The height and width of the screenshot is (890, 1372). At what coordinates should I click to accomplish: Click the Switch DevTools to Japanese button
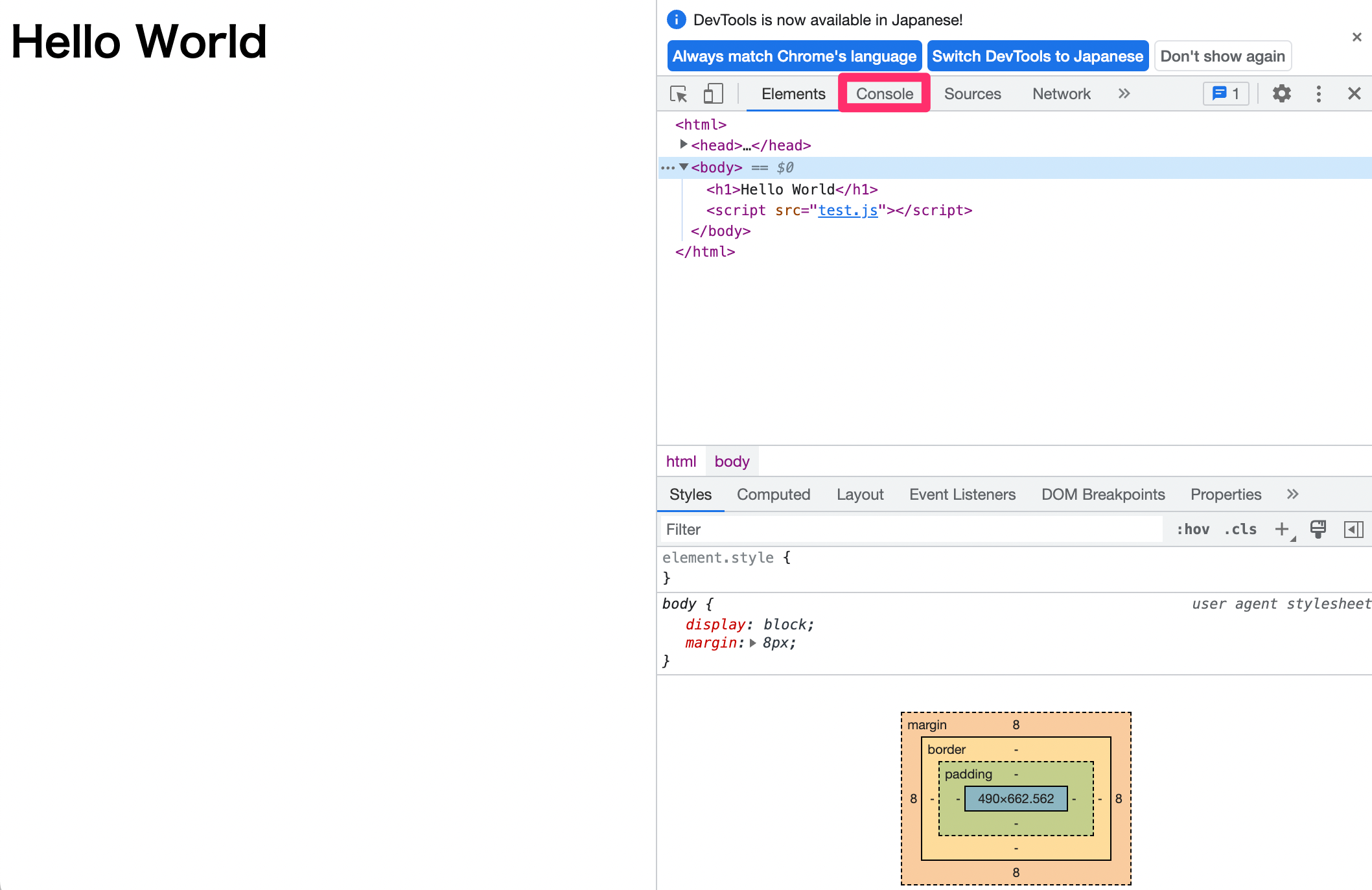pos(1037,56)
